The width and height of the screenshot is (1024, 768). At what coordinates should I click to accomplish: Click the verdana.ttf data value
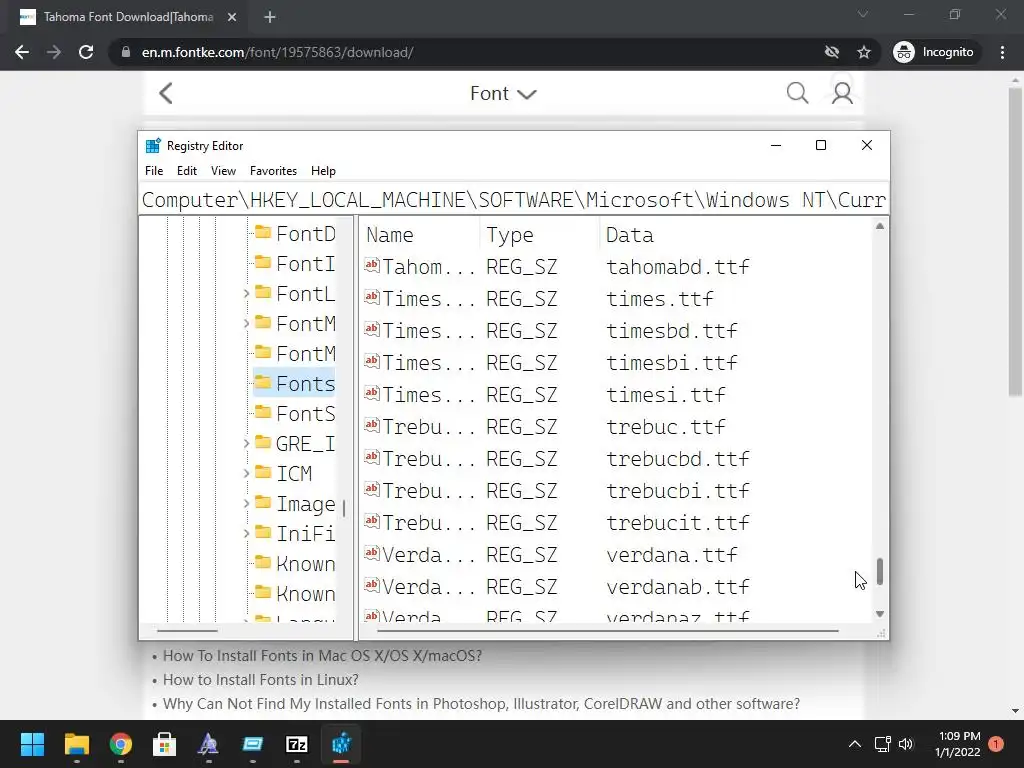pos(671,554)
